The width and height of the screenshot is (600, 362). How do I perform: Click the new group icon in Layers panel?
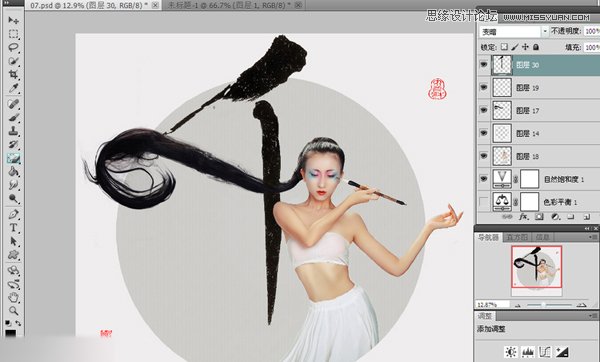pyautogui.click(x=571, y=217)
